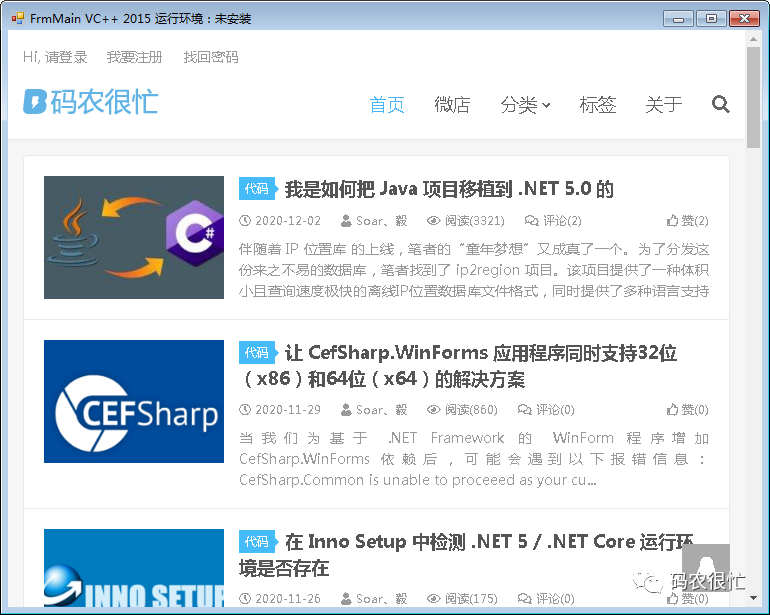This screenshot has width=770, height=615.
Task: Open comments 评论(2) on the Java article
Action: tap(553, 221)
